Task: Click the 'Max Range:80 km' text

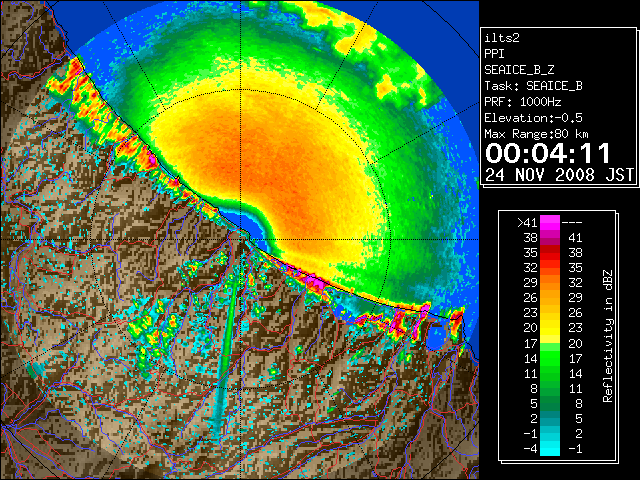Action: click(x=536, y=134)
